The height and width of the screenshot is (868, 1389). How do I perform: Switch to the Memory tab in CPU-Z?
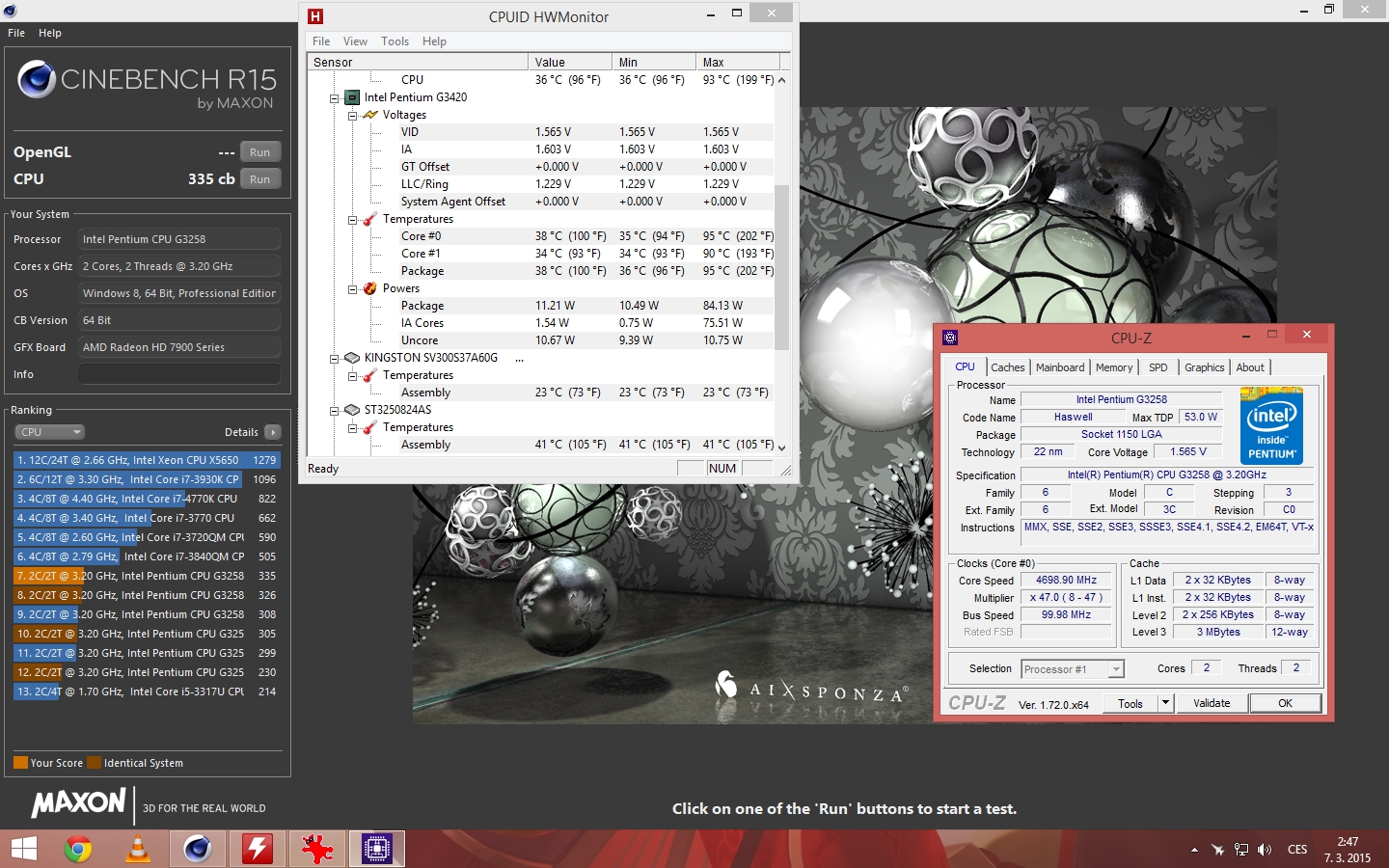[1113, 367]
